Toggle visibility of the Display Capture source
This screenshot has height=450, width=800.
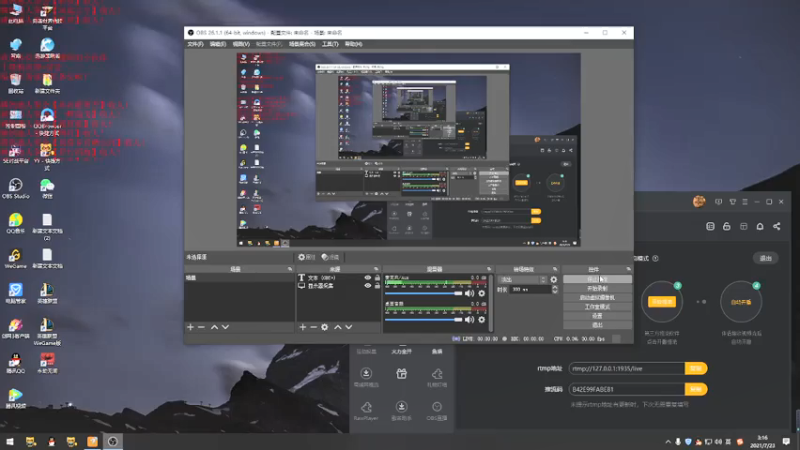click(367, 286)
